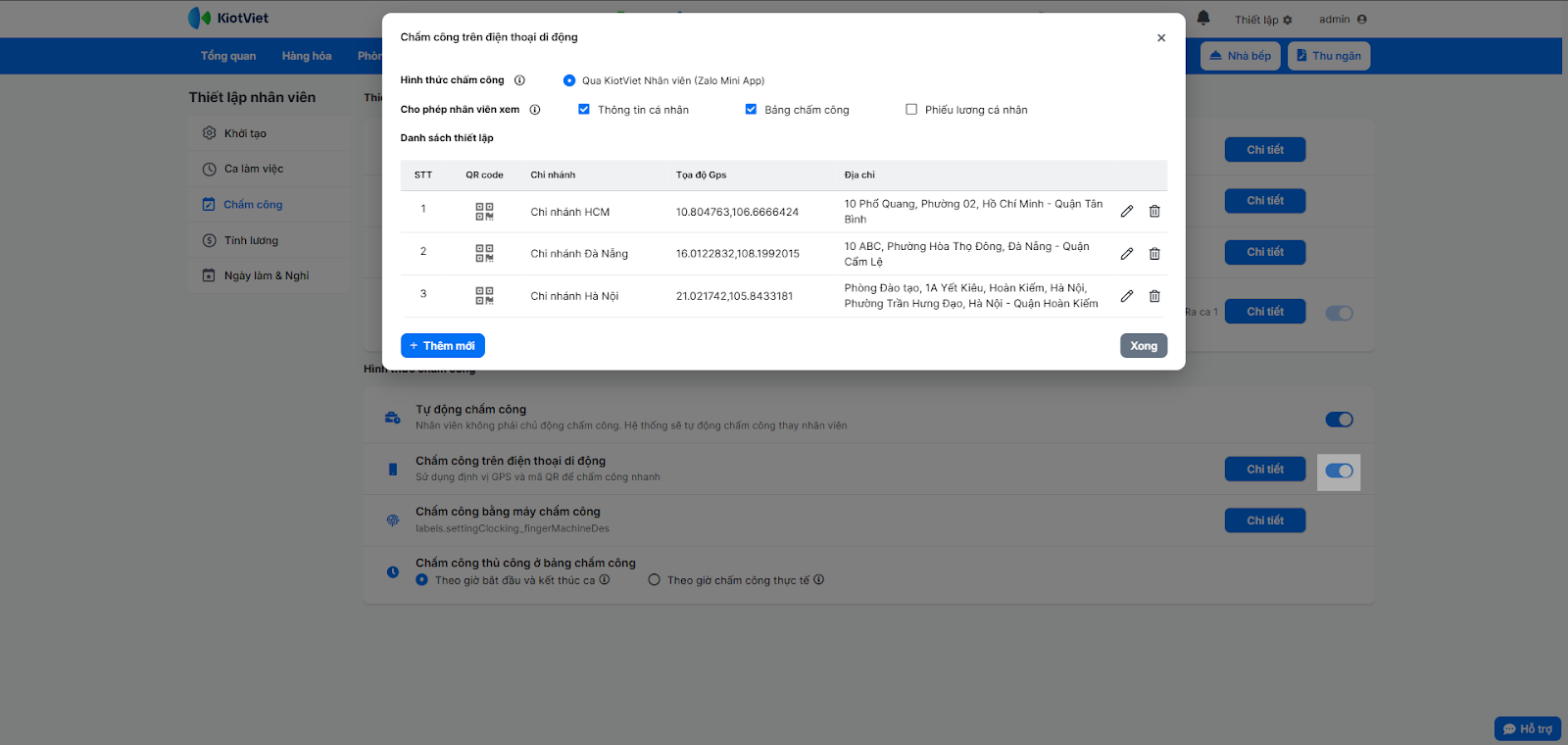Uncheck Thông tin cá nhân checkbox

pyautogui.click(x=584, y=110)
